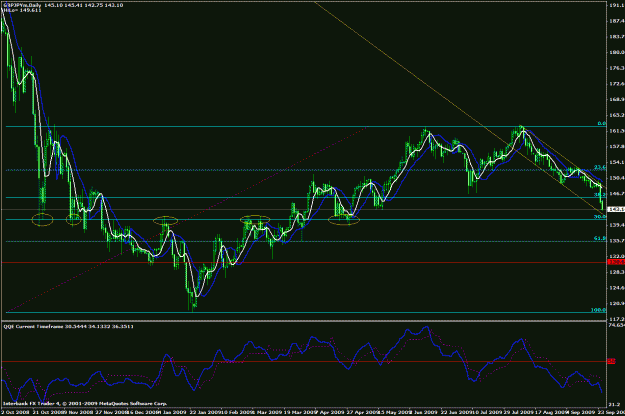625x416 pixels.
Task: Click the 120.9 price scale value
Action: 617,303
